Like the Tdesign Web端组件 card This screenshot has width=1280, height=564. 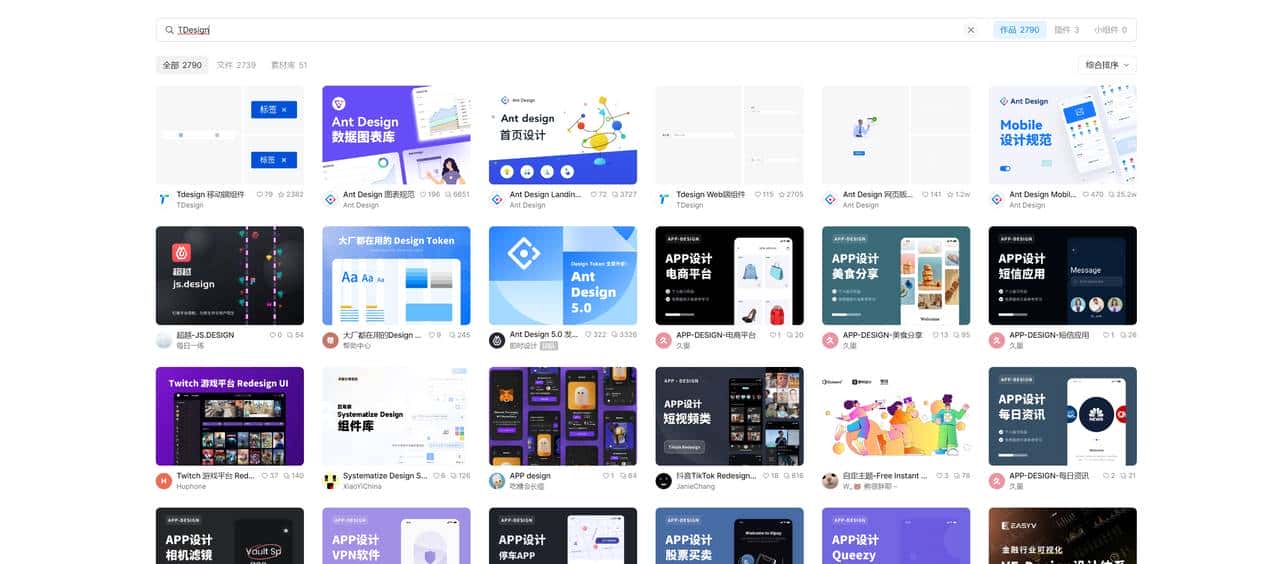(x=763, y=194)
